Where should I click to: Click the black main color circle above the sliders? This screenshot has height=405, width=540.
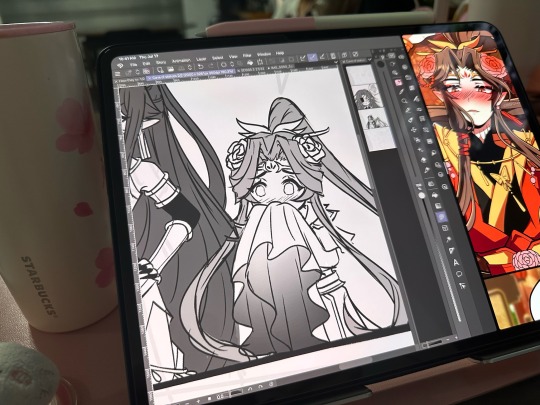click(381, 64)
